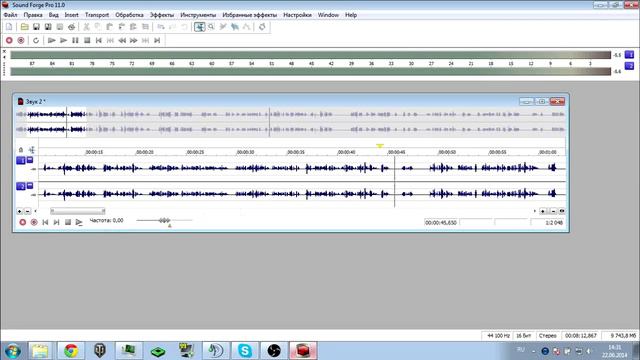Zoom out level with the left minus button
Screen dimensions: 640x360
click(27, 211)
